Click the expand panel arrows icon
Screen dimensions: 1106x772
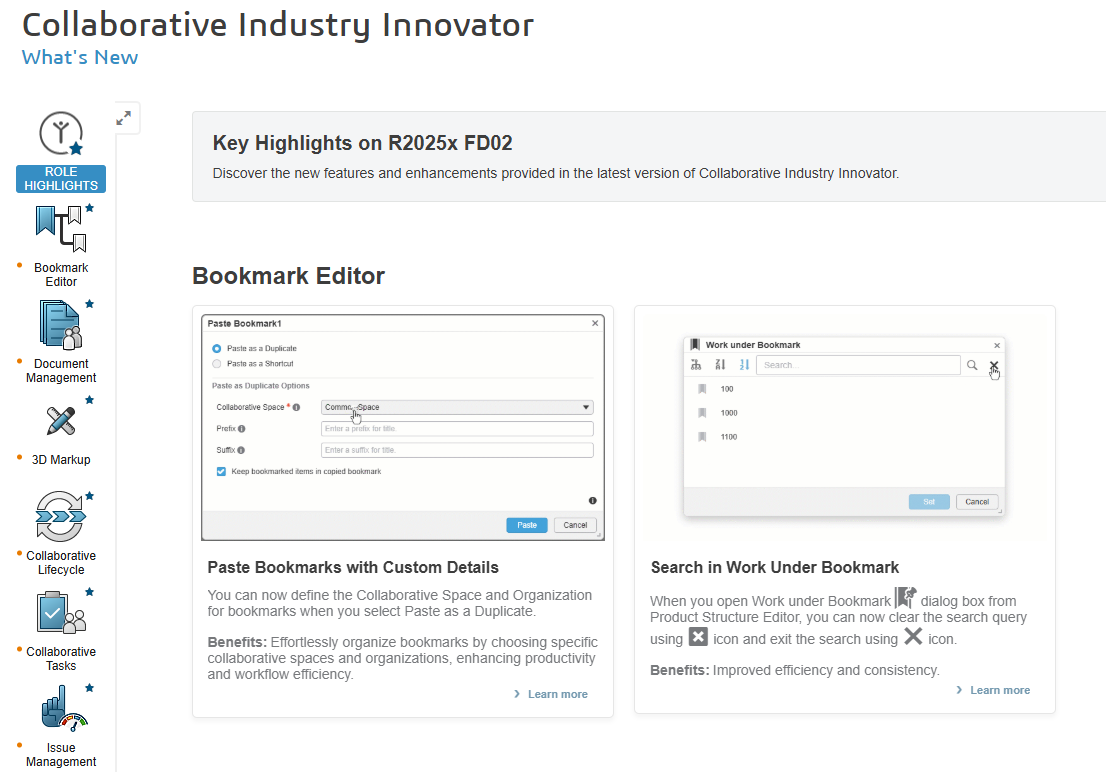(124, 118)
